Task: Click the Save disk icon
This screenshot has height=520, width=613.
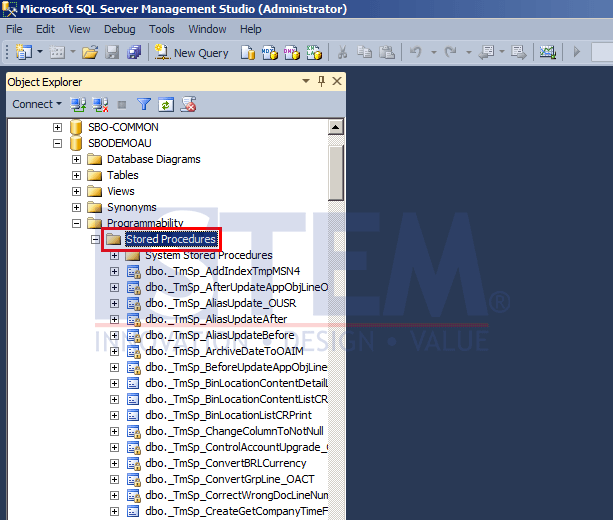Action: coord(112,52)
